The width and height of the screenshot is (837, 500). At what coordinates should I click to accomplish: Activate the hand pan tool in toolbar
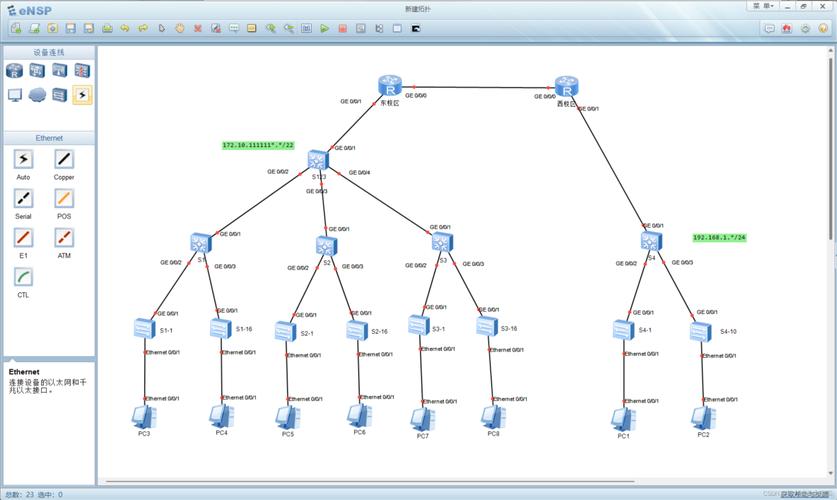180,29
